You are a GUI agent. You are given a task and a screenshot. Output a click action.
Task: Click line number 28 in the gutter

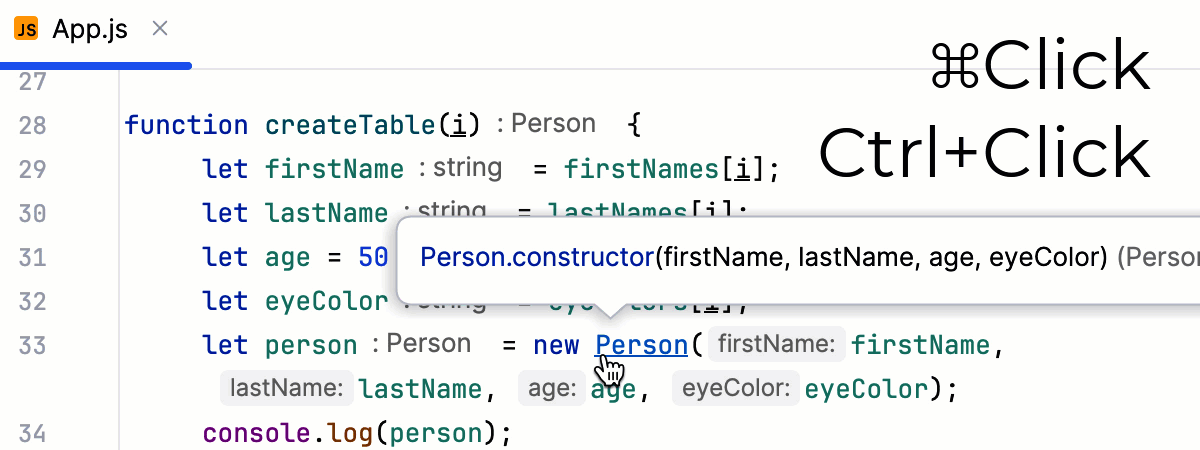(x=33, y=125)
